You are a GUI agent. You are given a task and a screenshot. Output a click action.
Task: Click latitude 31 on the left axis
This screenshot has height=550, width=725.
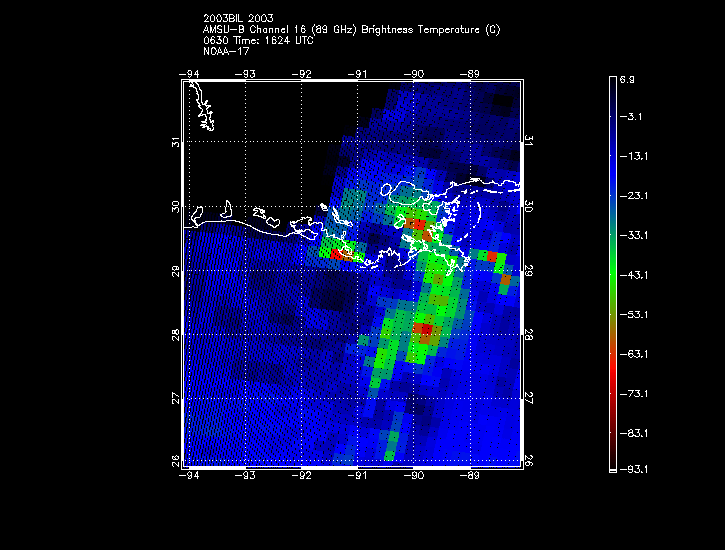(176, 142)
